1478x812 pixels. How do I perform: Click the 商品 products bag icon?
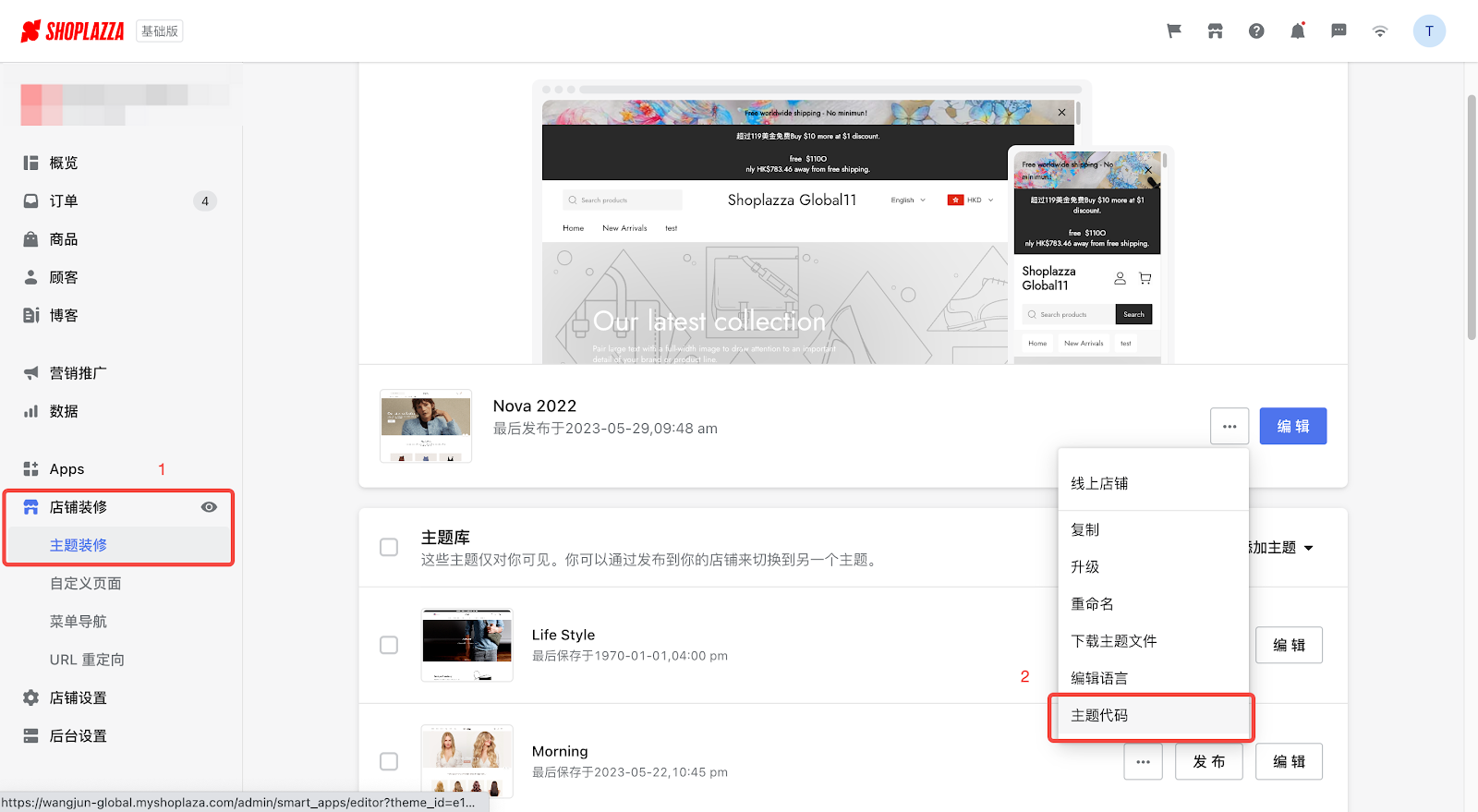pyautogui.click(x=31, y=239)
